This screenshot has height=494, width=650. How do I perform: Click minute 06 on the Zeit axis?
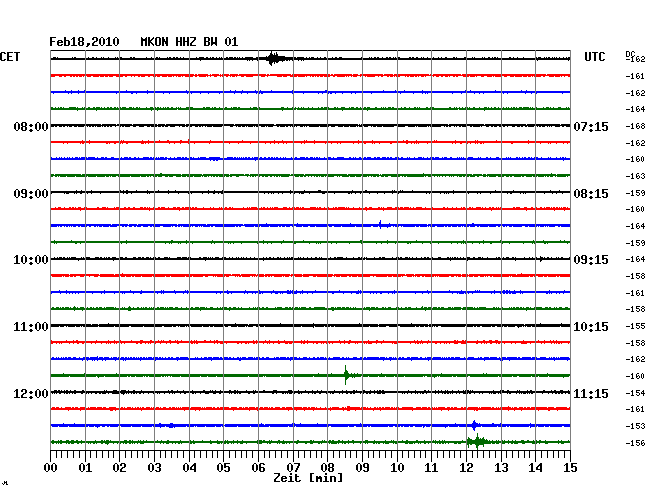258,468
